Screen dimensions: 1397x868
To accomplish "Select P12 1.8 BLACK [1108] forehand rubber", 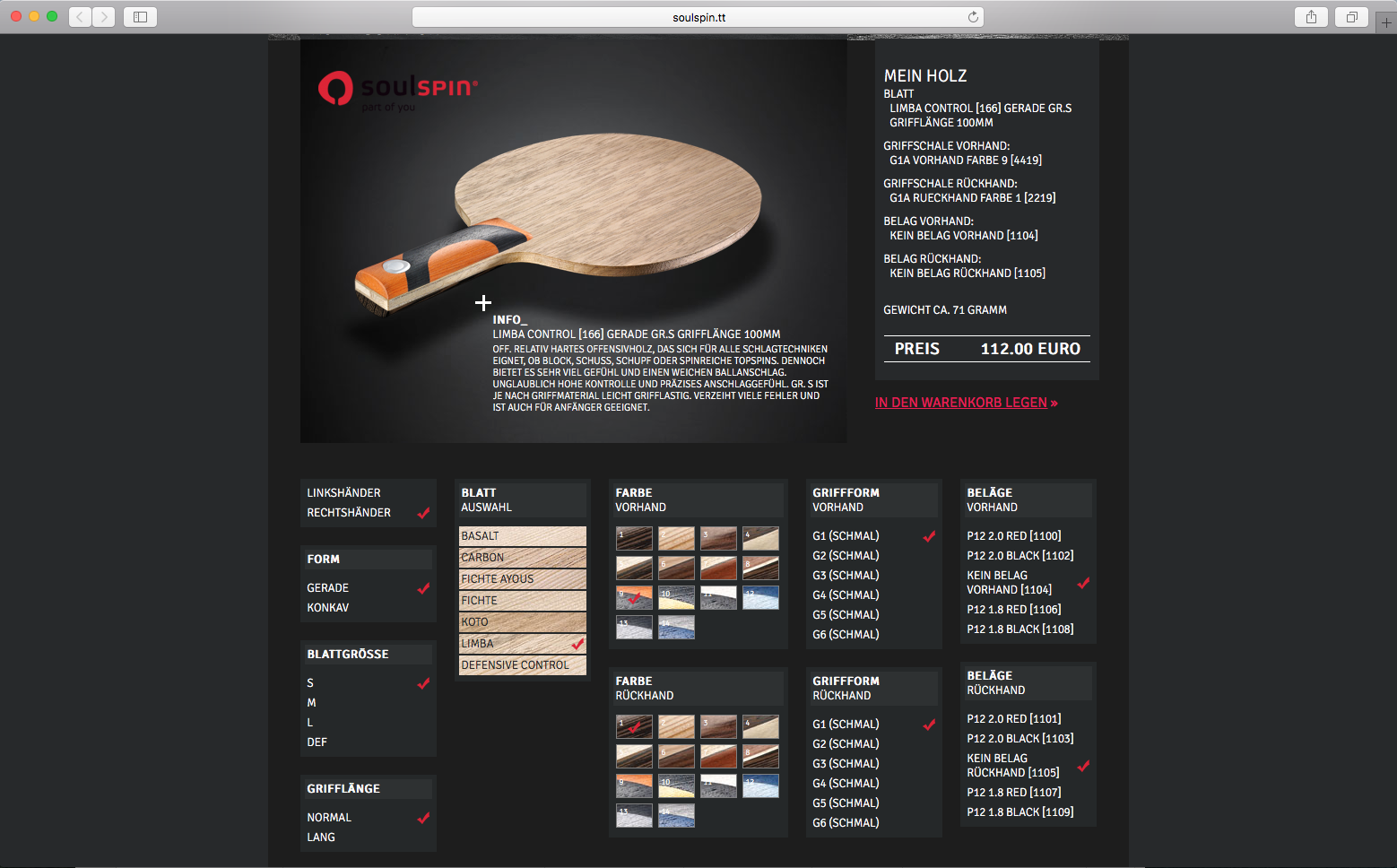I will [x=1020, y=629].
